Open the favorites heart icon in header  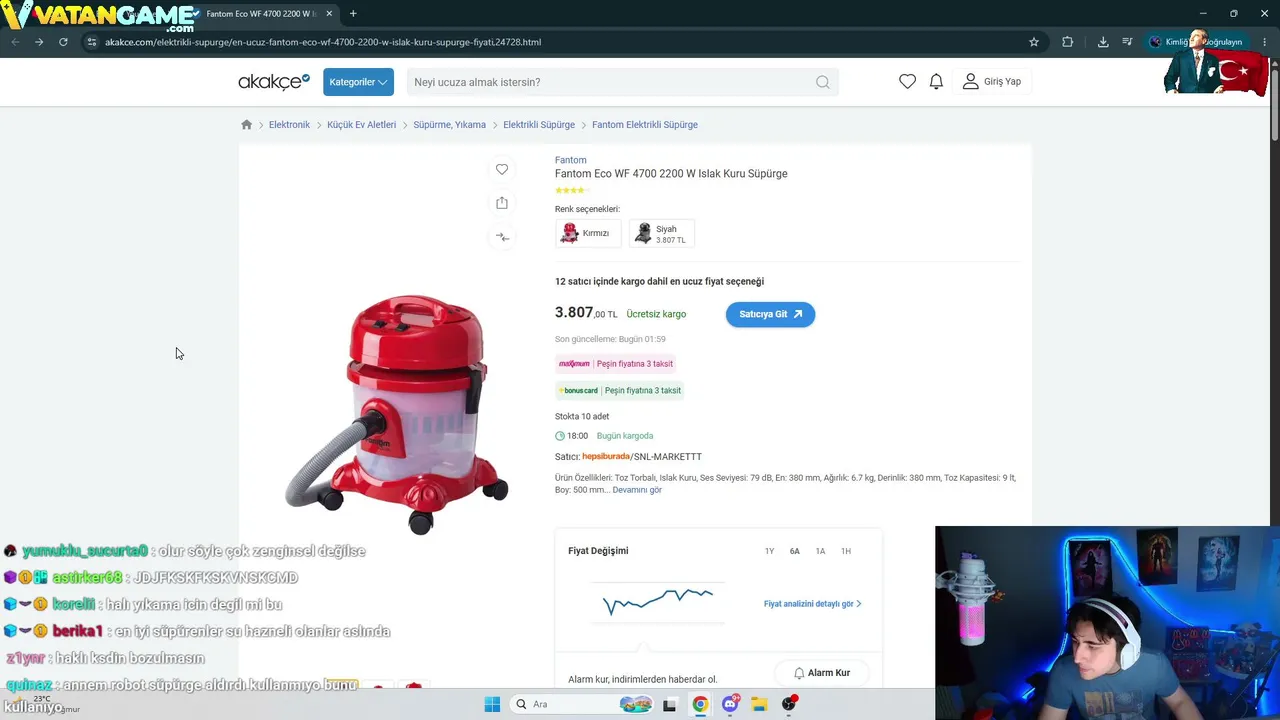coord(907,82)
